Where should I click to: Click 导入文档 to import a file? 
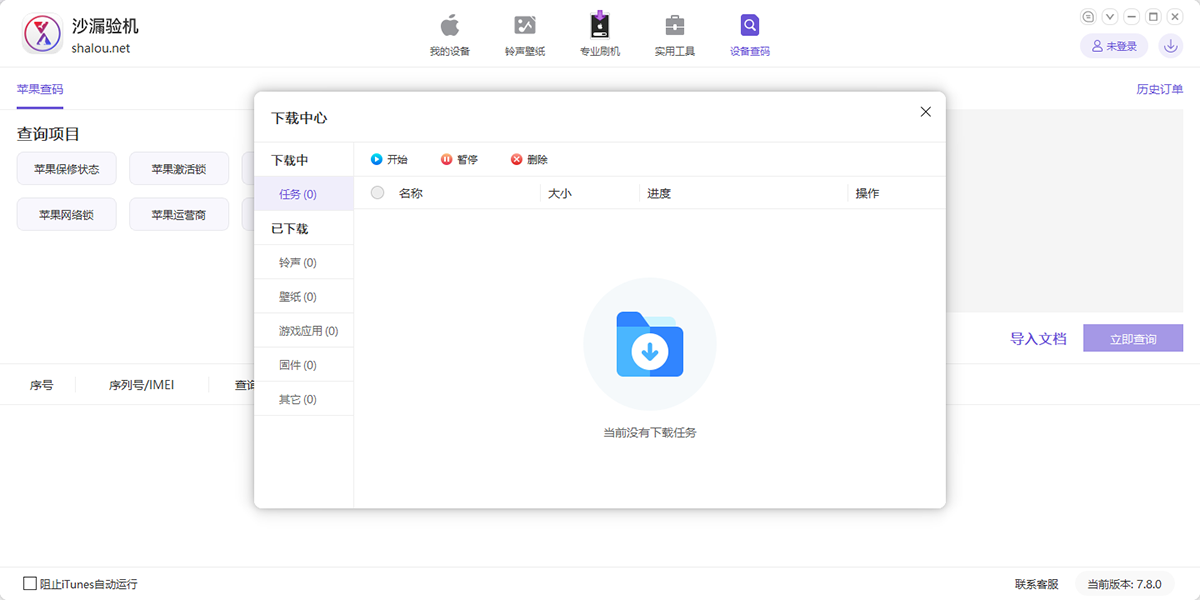tap(1038, 339)
